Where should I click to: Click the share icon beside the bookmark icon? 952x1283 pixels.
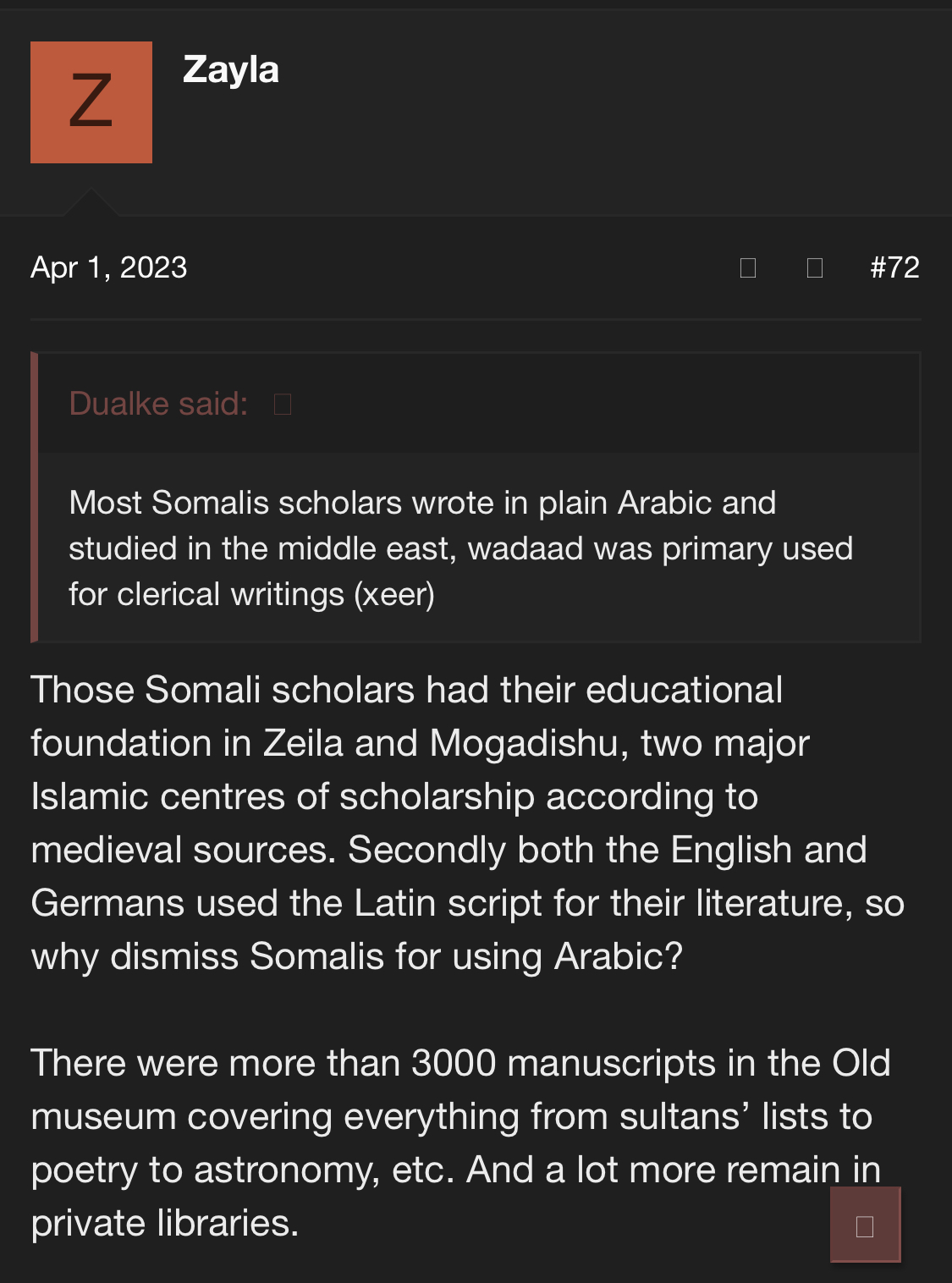(x=748, y=268)
